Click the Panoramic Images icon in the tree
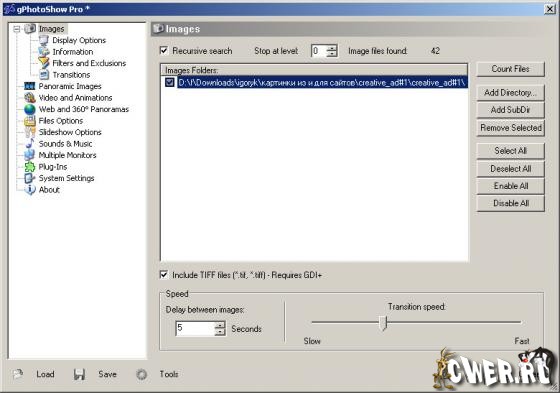 29,86
